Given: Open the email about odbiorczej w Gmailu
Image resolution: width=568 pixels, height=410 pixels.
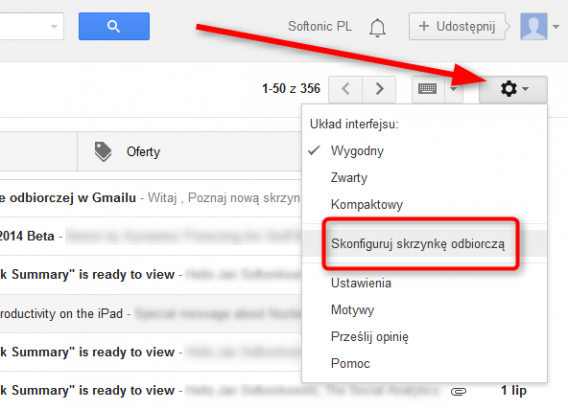Looking at the screenshot, I should pyautogui.click(x=151, y=198).
